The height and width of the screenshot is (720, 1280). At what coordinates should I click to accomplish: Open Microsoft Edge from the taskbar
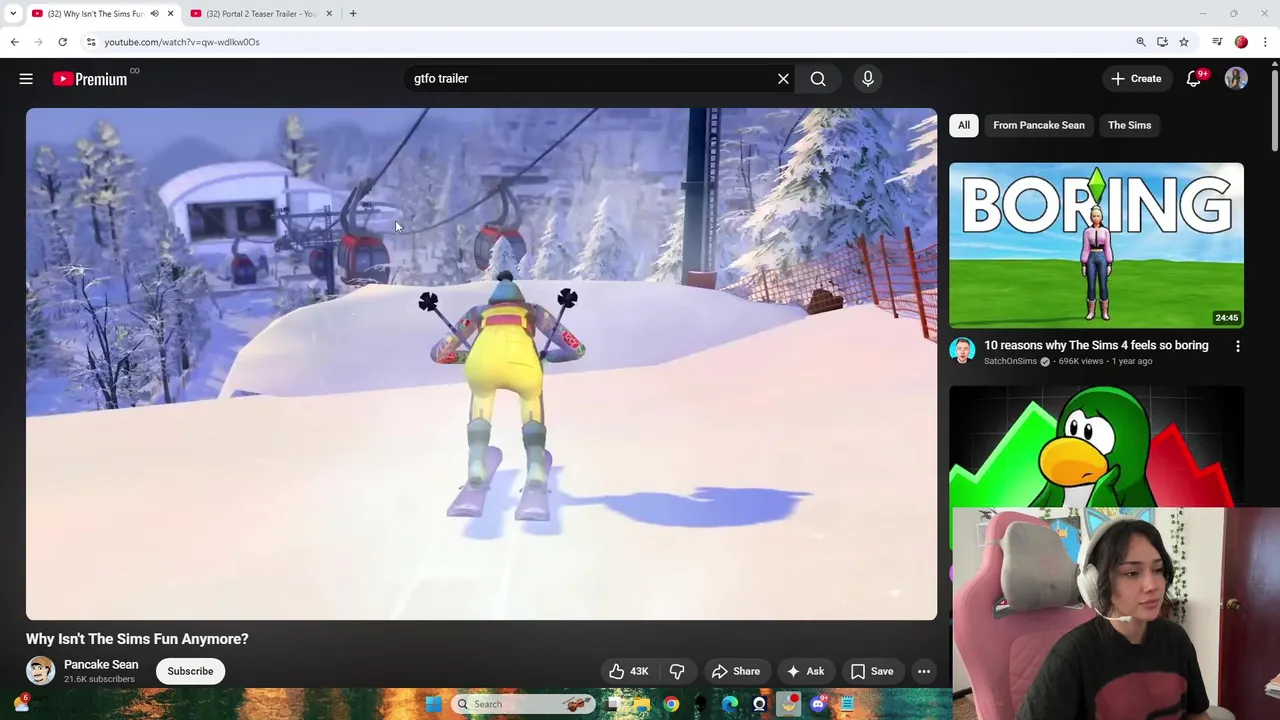pos(730,704)
